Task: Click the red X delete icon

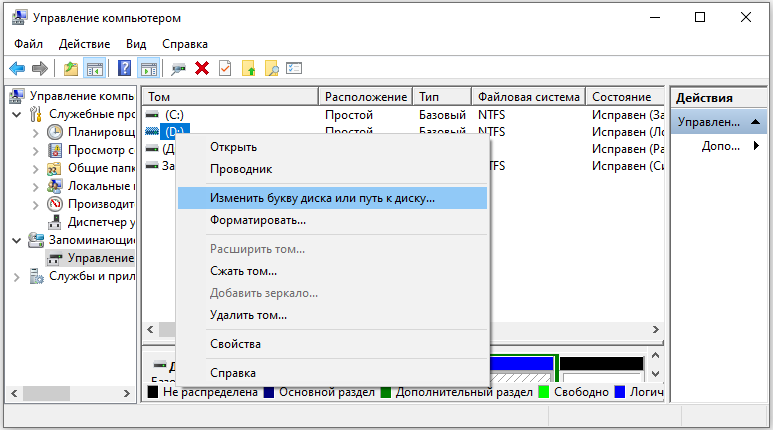Action: [202, 68]
